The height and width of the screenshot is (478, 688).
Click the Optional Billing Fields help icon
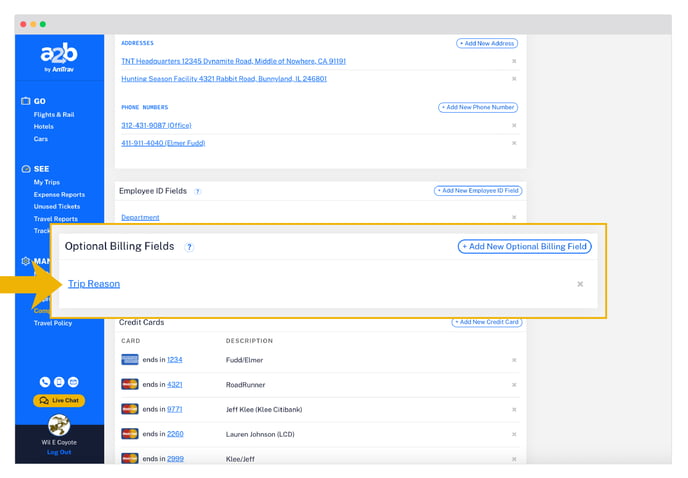tap(189, 247)
